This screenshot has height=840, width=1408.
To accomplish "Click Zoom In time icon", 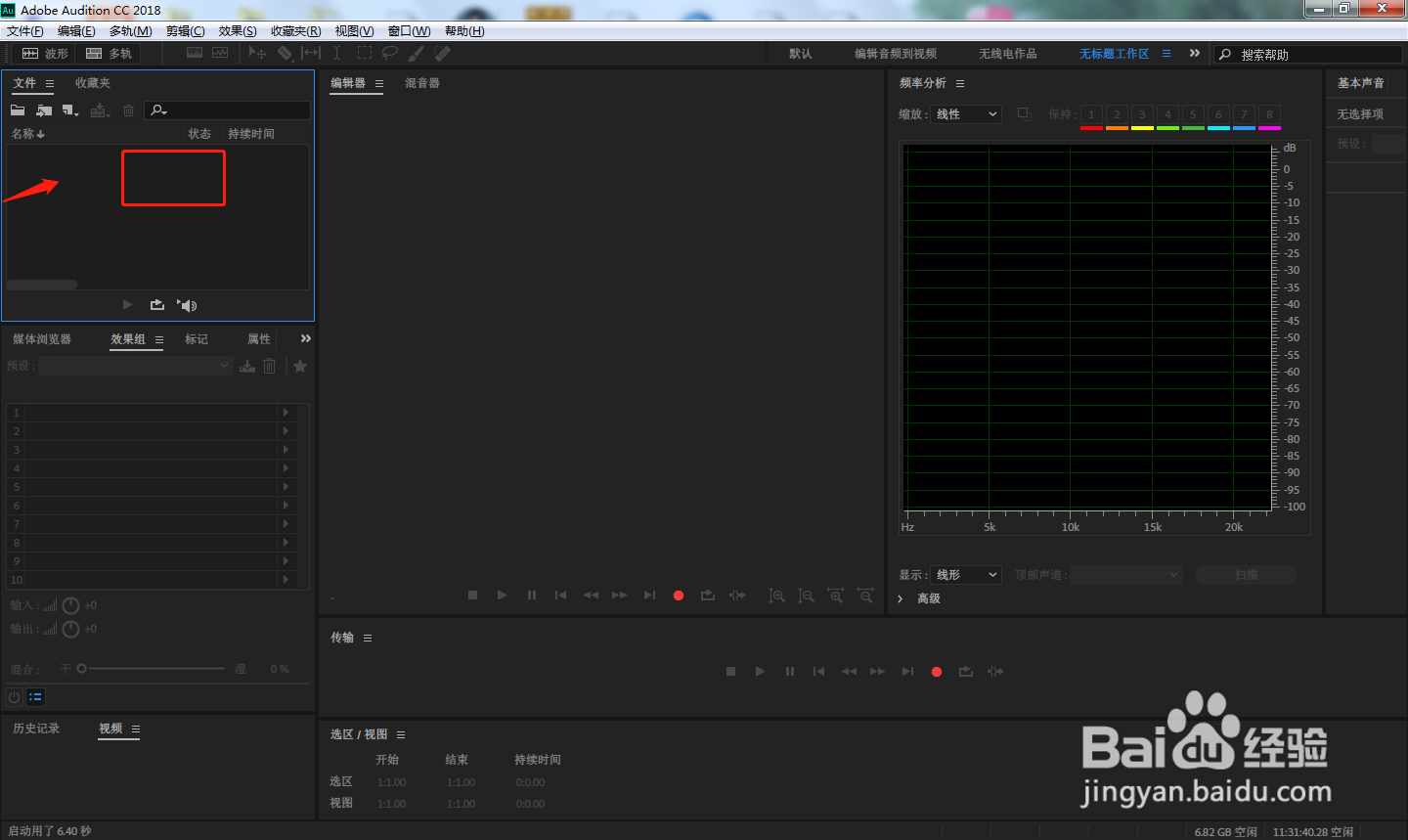I will point(836,596).
